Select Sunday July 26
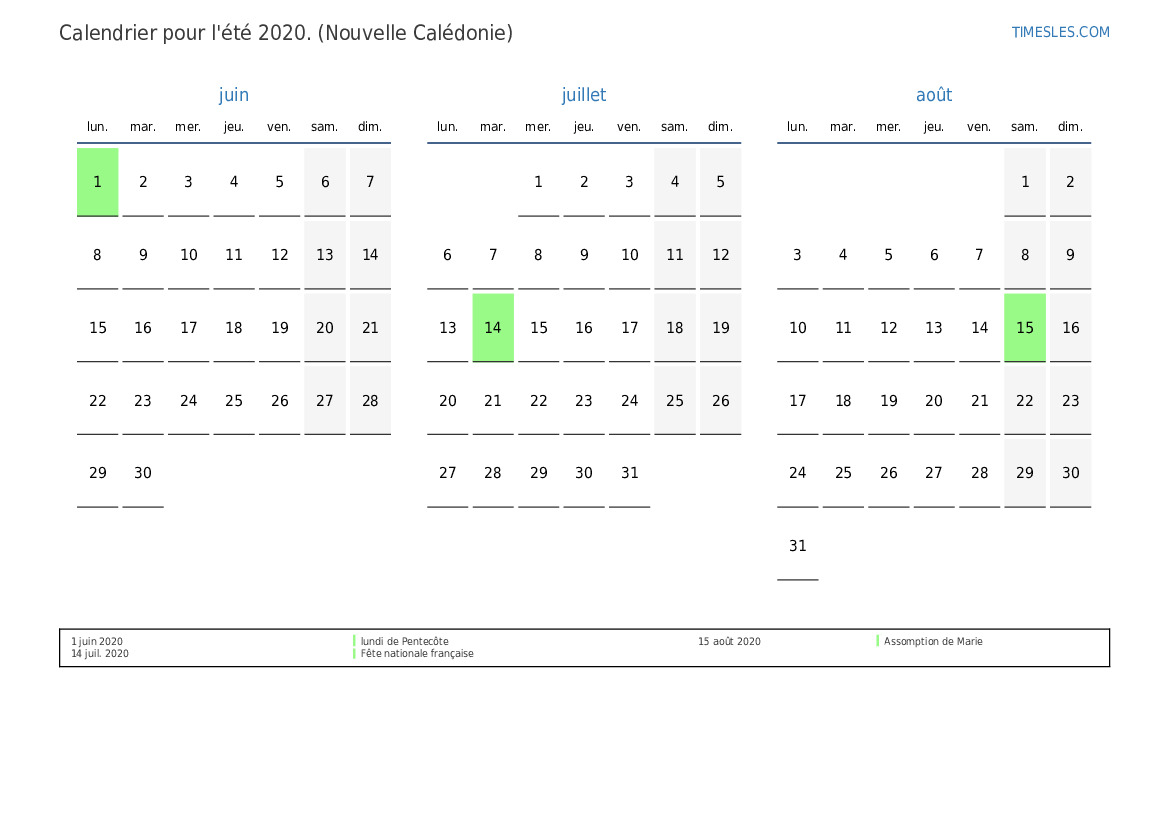The image size is (1169, 827). click(x=721, y=400)
